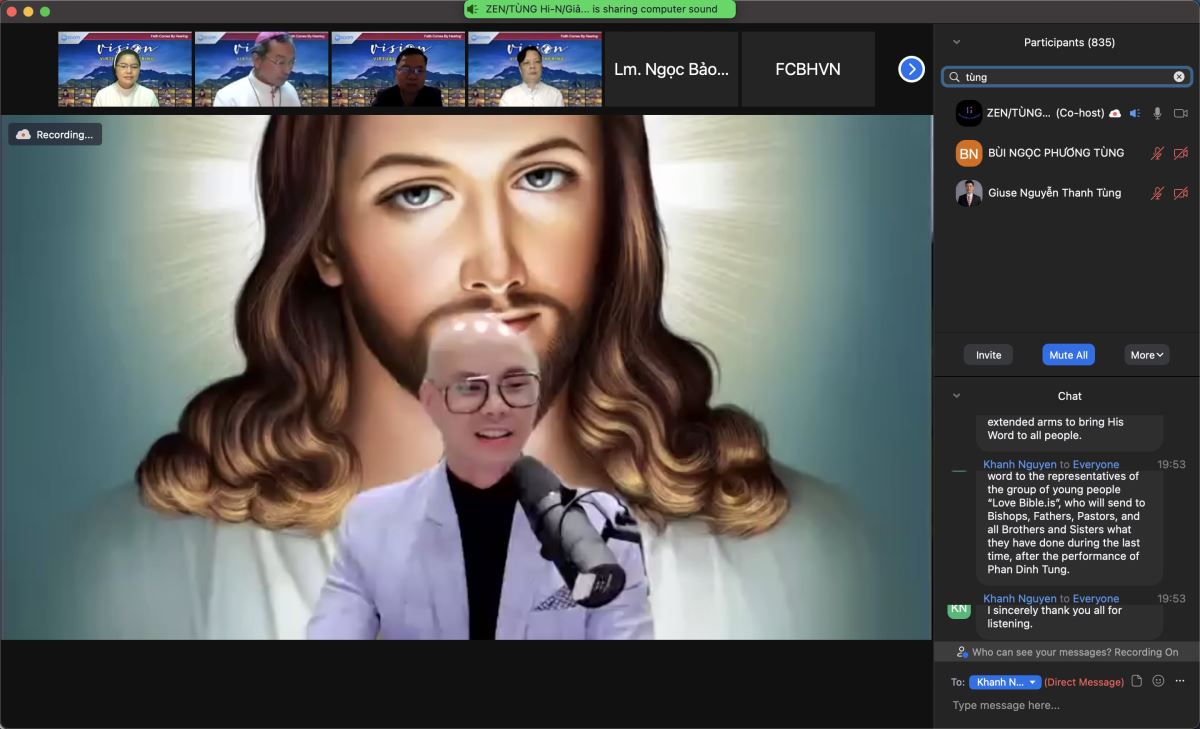This screenshot has height=729, width=1200.
Task: Click Giuse Nguyễn Thanh Tùng profile photo
Action: click(x=969, y=193)
